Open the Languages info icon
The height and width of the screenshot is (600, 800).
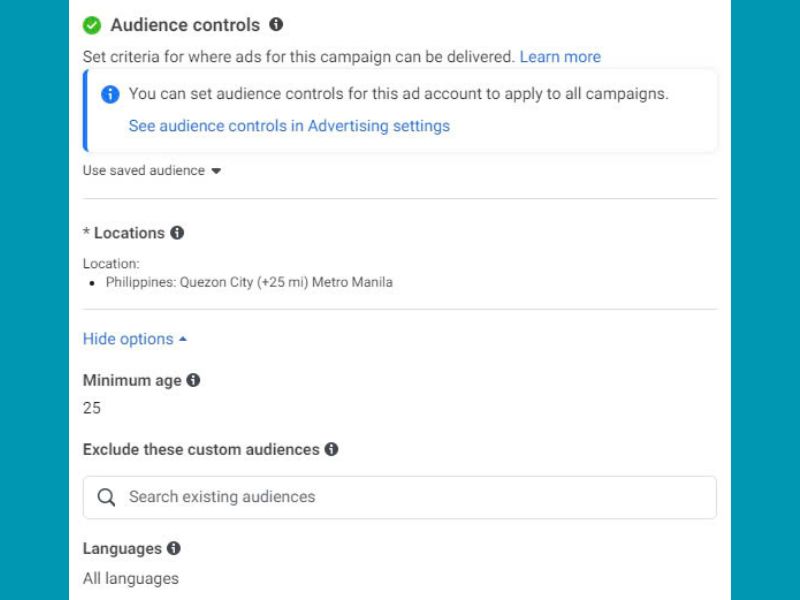point(173,548)
